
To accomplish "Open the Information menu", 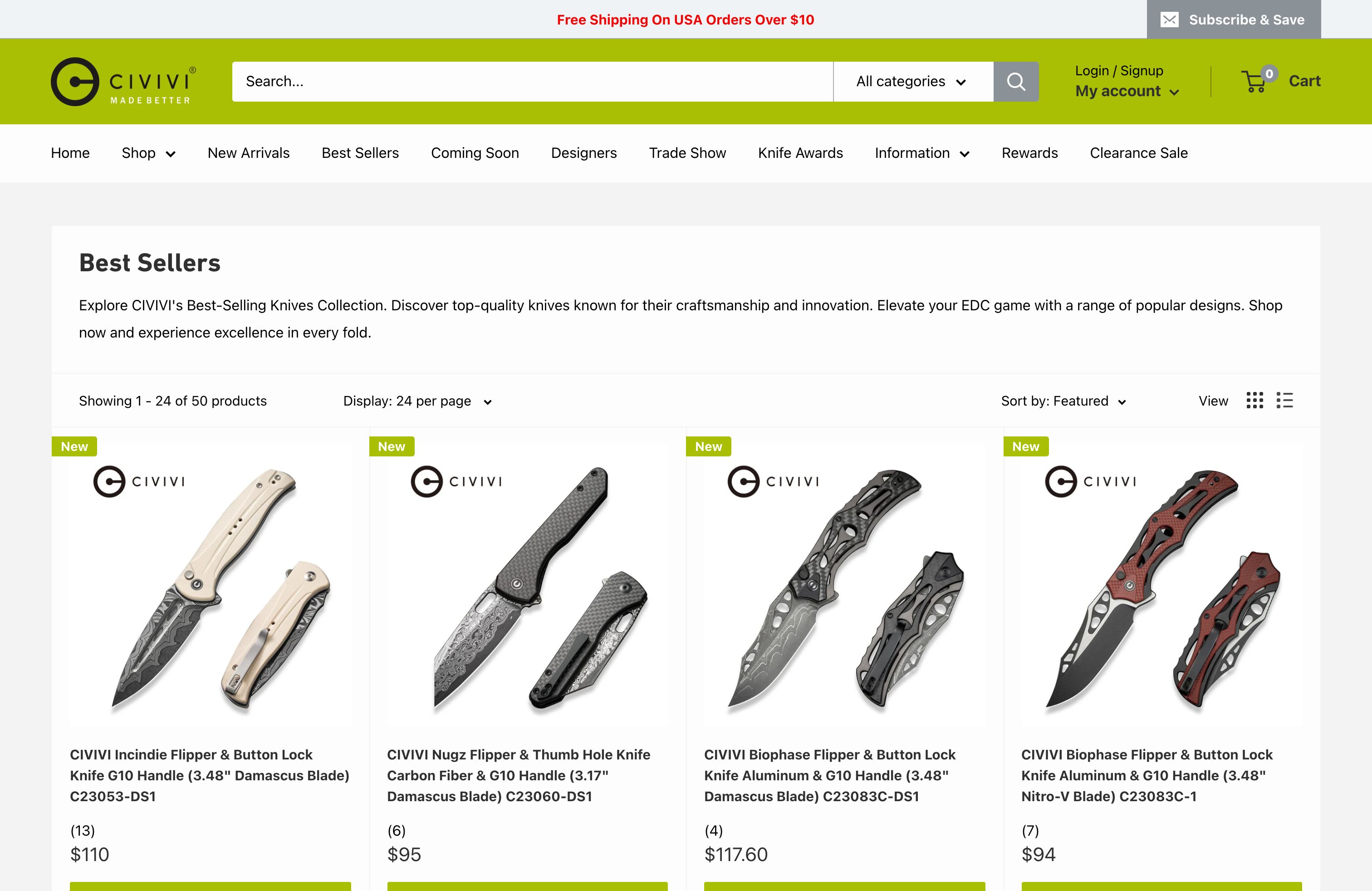I will pyautogui.click(x=922, y=153).
